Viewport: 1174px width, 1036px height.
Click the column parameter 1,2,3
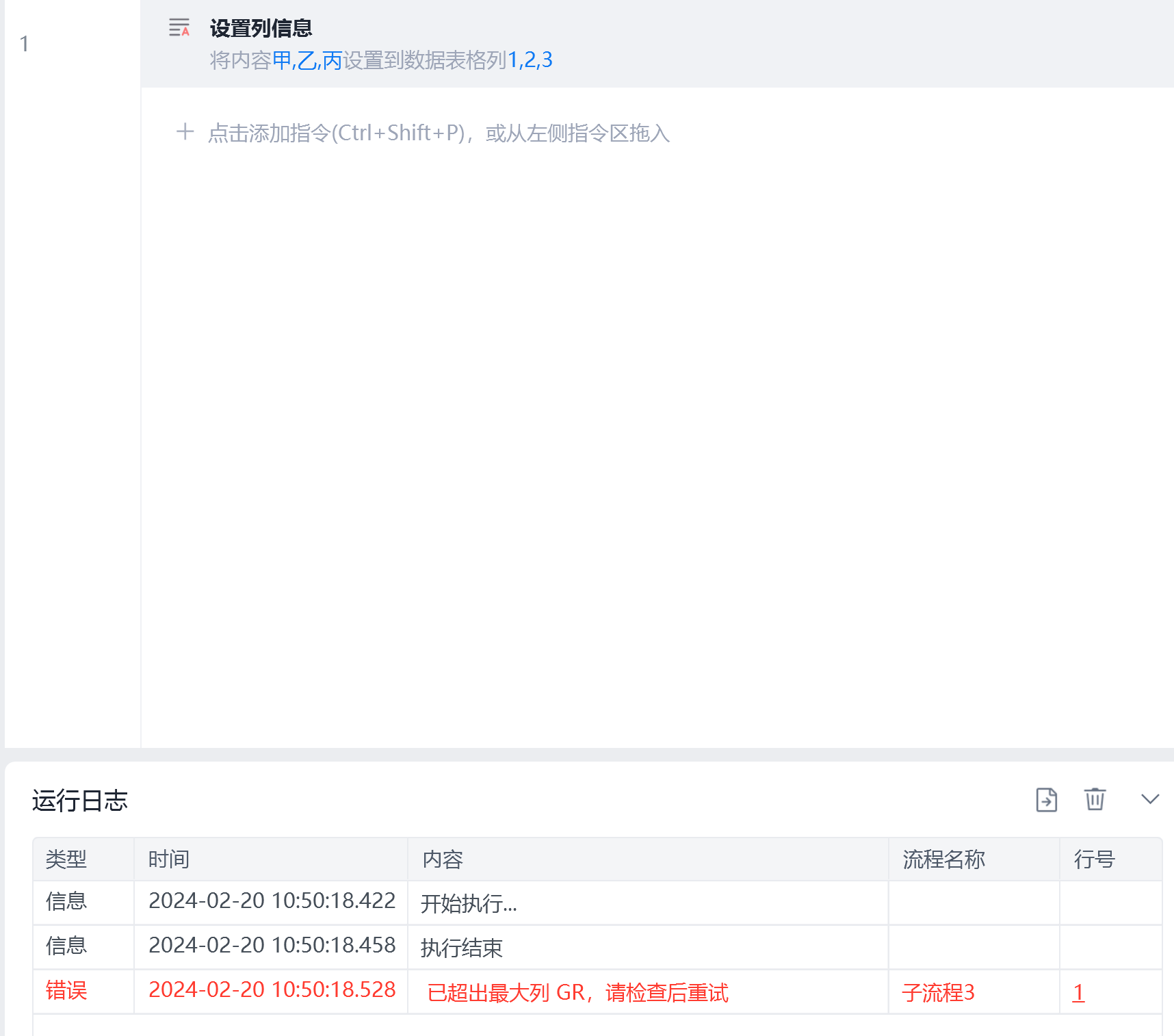pos(530,60)
